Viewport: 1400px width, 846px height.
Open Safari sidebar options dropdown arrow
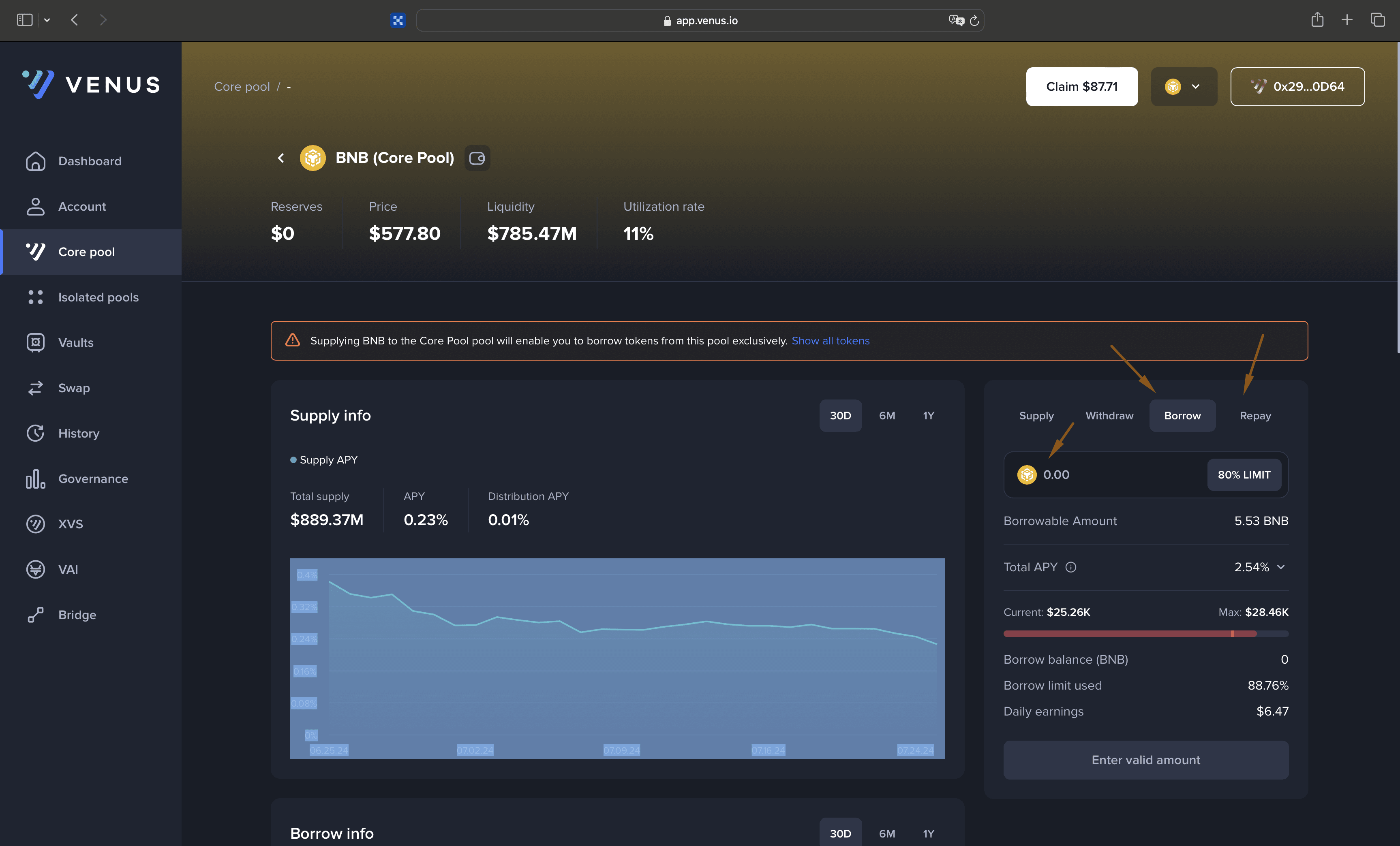[x=47, y=20]
